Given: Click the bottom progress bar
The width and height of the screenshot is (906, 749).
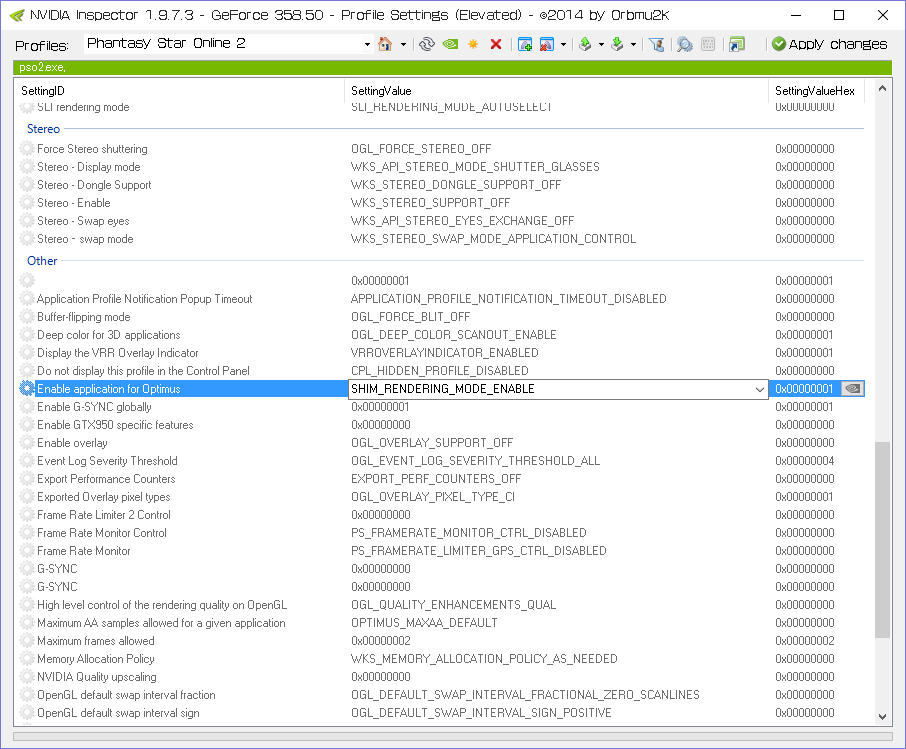Looking at the screenshot, I should click(x=452, y=736).
